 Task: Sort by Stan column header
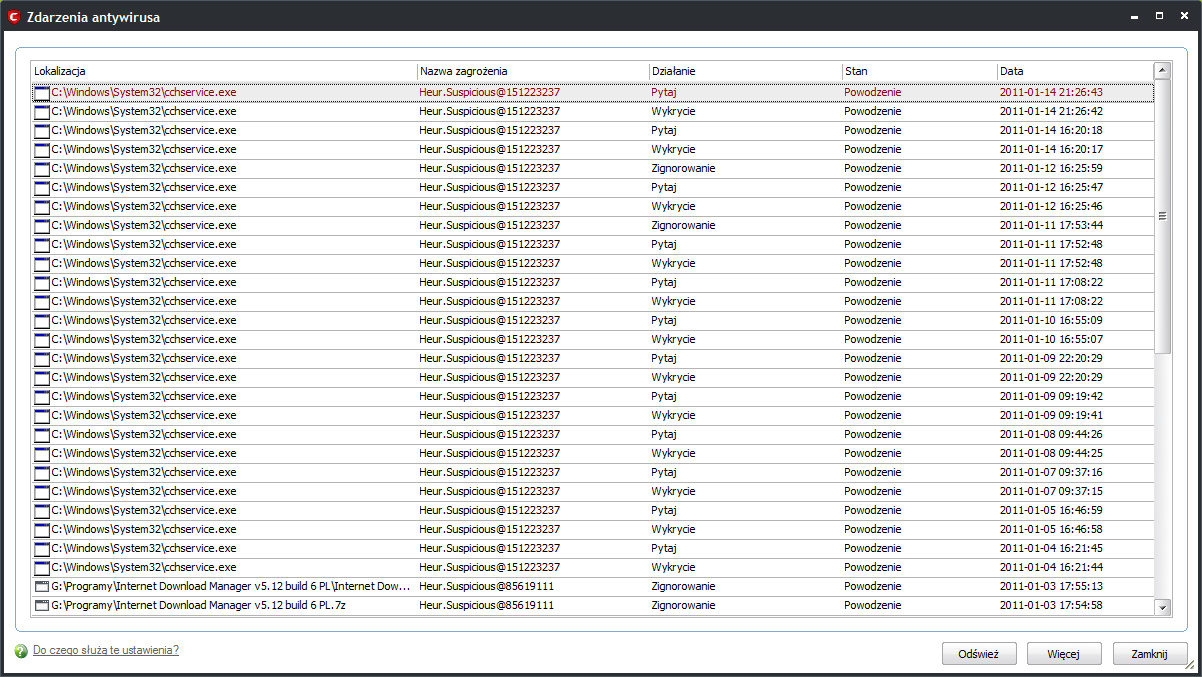(919, 71)
